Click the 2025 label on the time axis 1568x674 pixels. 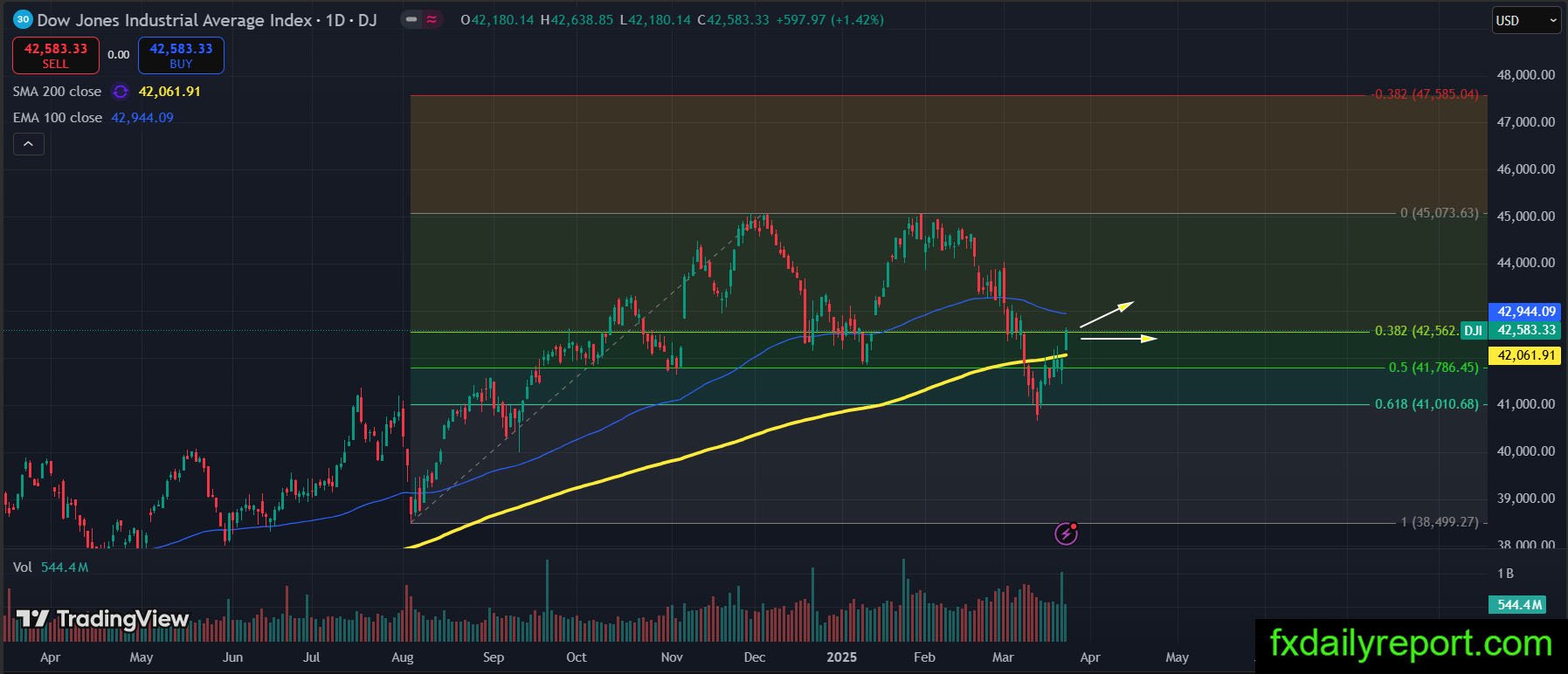(x=842, y=657)
